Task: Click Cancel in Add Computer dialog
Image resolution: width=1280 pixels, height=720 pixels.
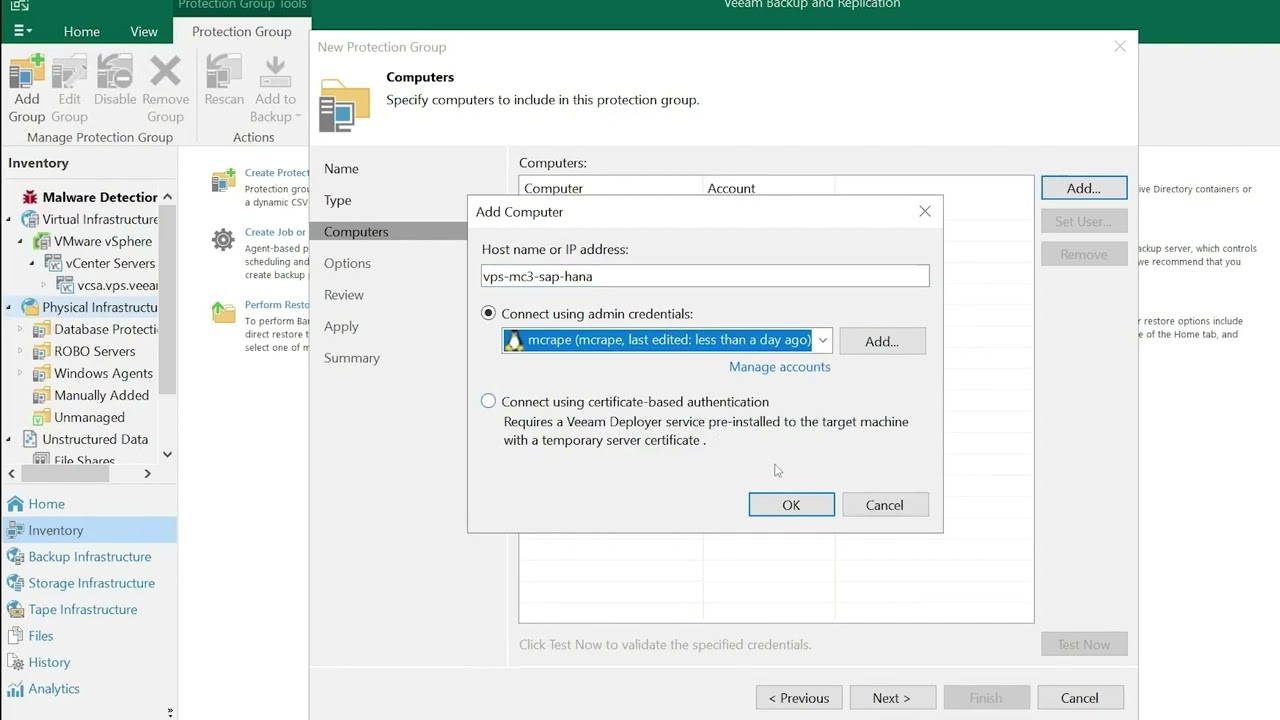Action: (x=885, y=505)
